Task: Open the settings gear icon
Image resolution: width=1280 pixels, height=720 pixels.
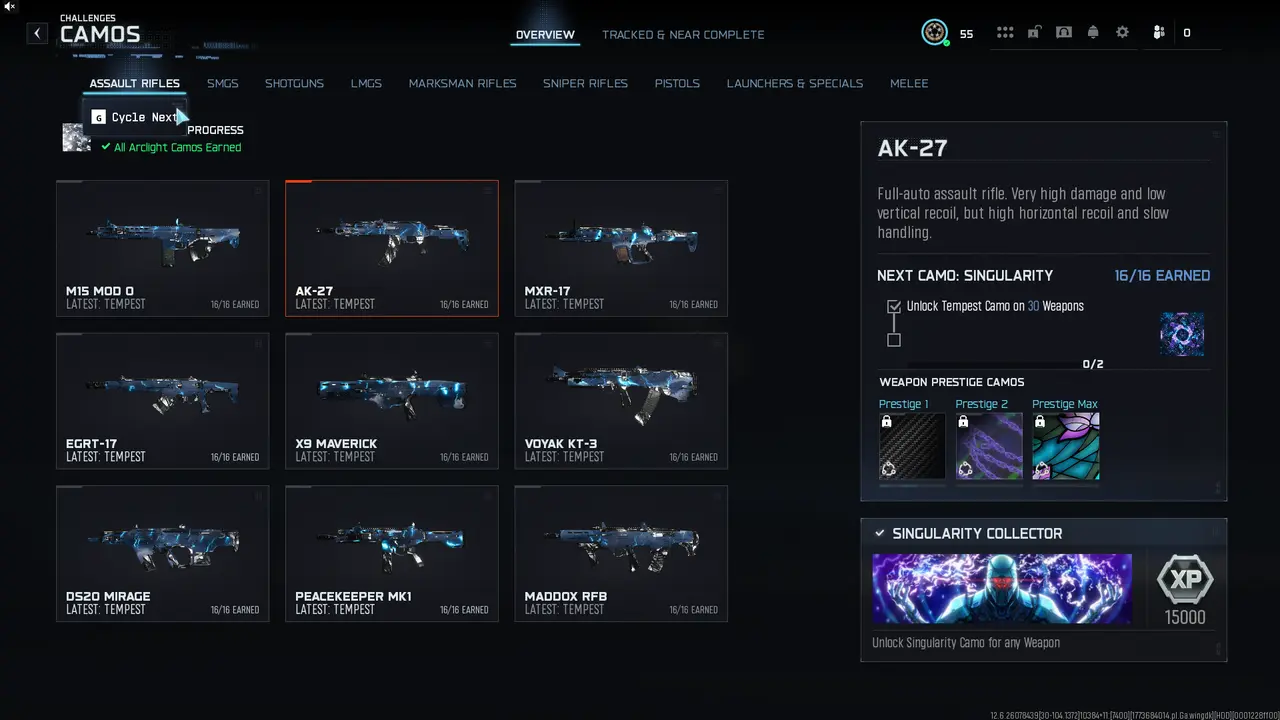Action: (x=1122, y=33)
